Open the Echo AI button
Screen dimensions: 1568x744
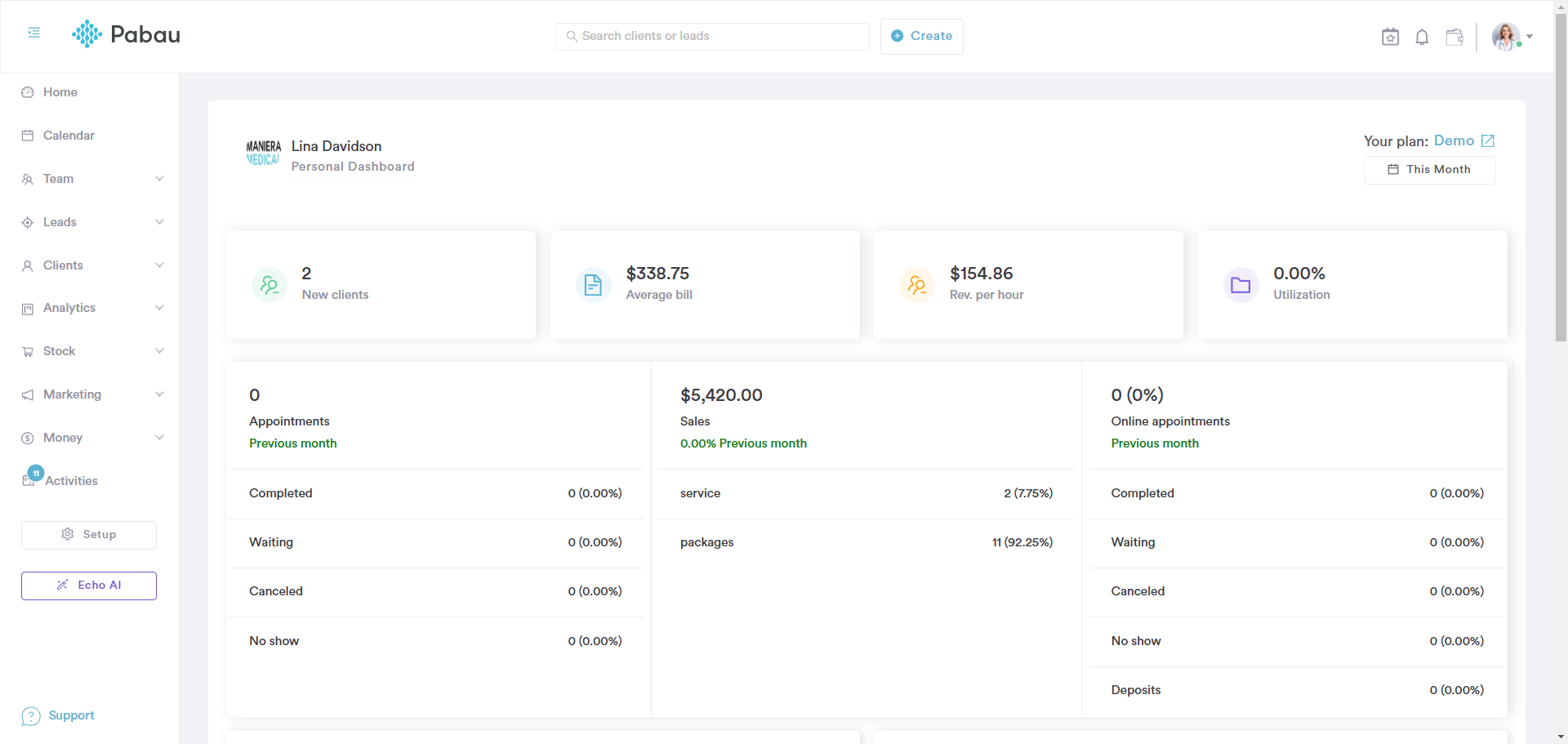click(x=89, y=586)
